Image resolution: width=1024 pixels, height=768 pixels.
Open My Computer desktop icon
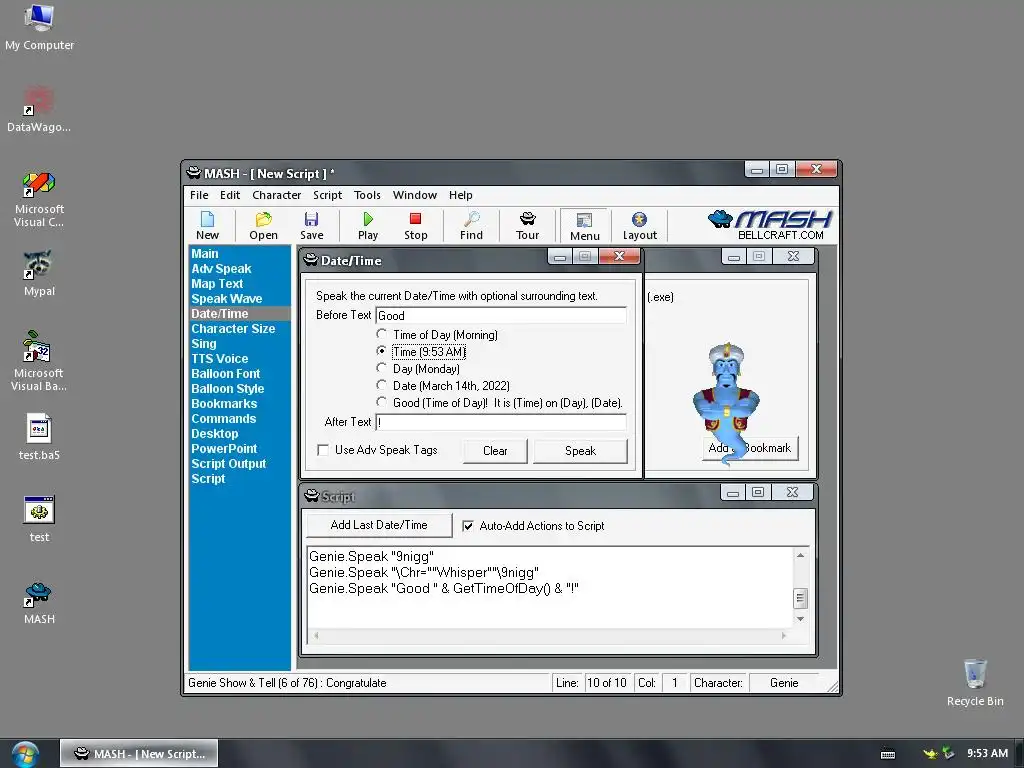click(x=39, y=27)
